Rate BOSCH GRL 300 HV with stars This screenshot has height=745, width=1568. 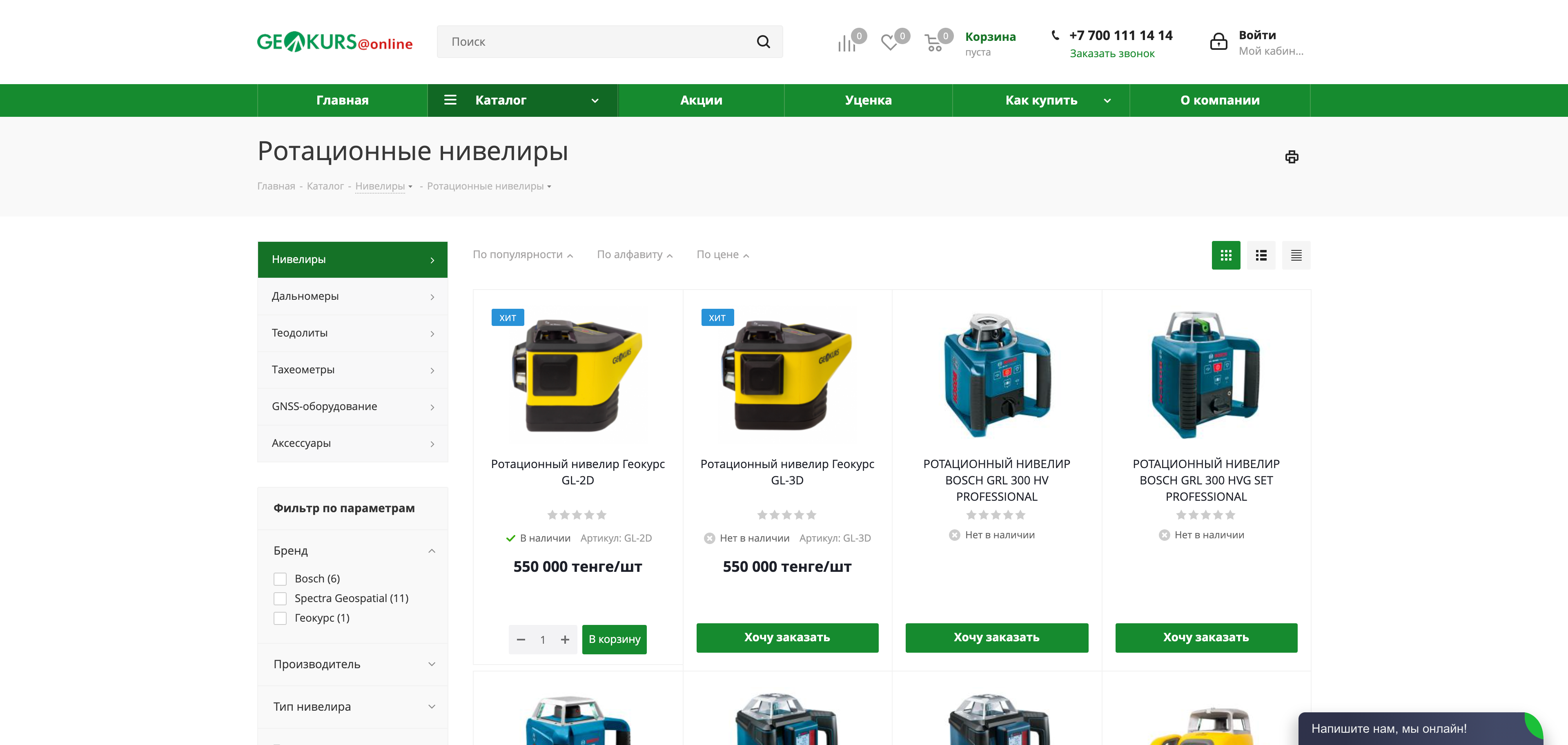click(996, 515)
